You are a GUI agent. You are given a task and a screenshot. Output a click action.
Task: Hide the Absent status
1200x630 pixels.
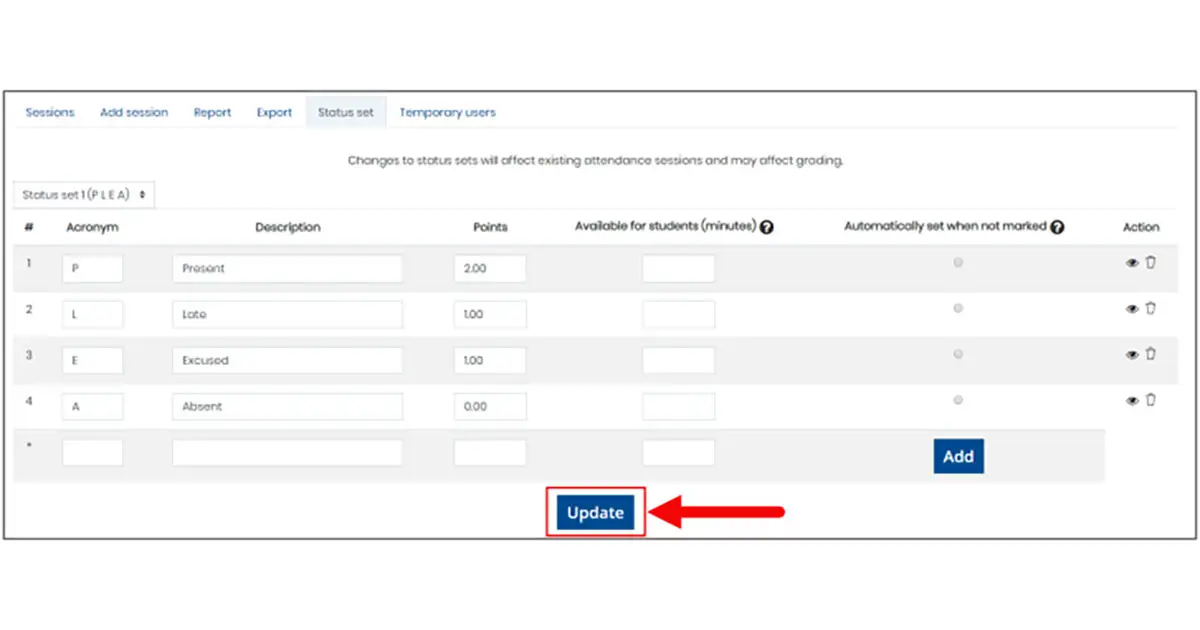tap(1131, 400)
